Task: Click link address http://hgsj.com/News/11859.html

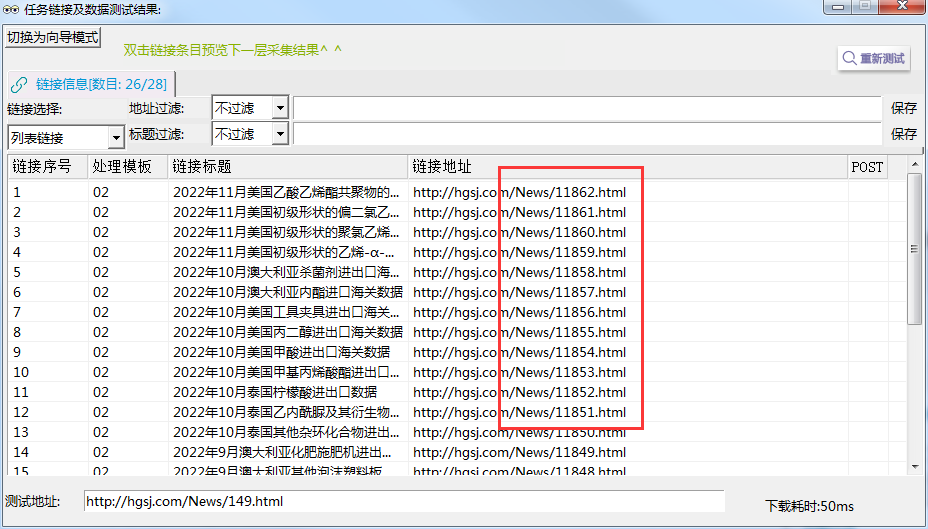Action: [x=520, y=253]
